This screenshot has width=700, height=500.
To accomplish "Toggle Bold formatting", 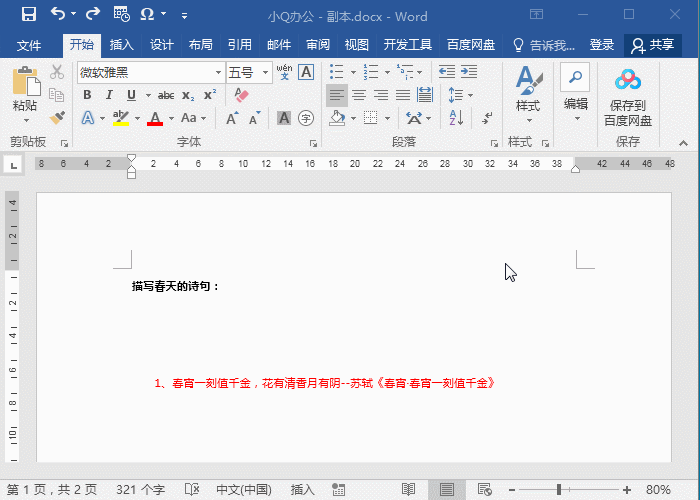I will (87, 95).
